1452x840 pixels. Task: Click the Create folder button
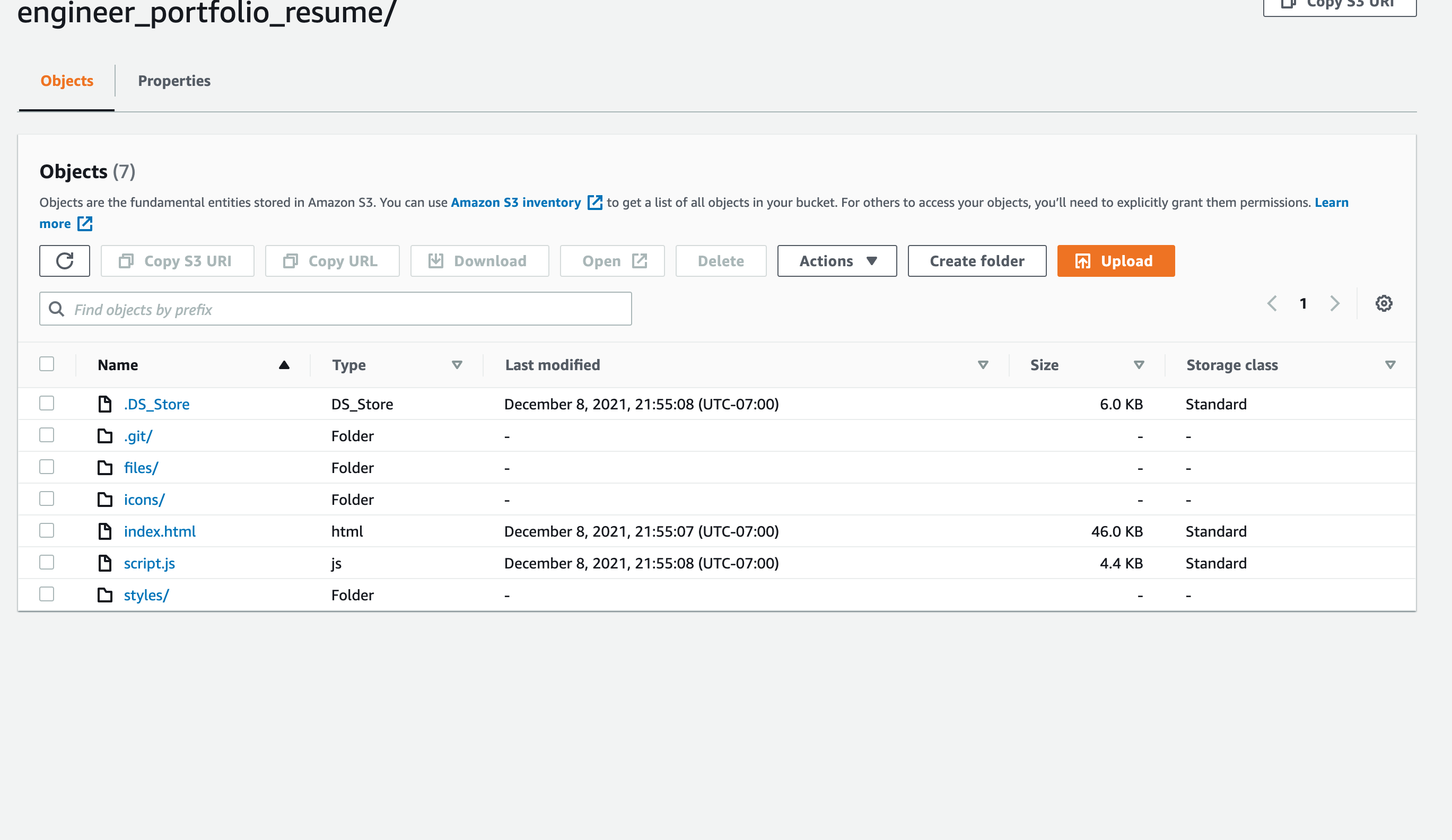tap(977, 261)
